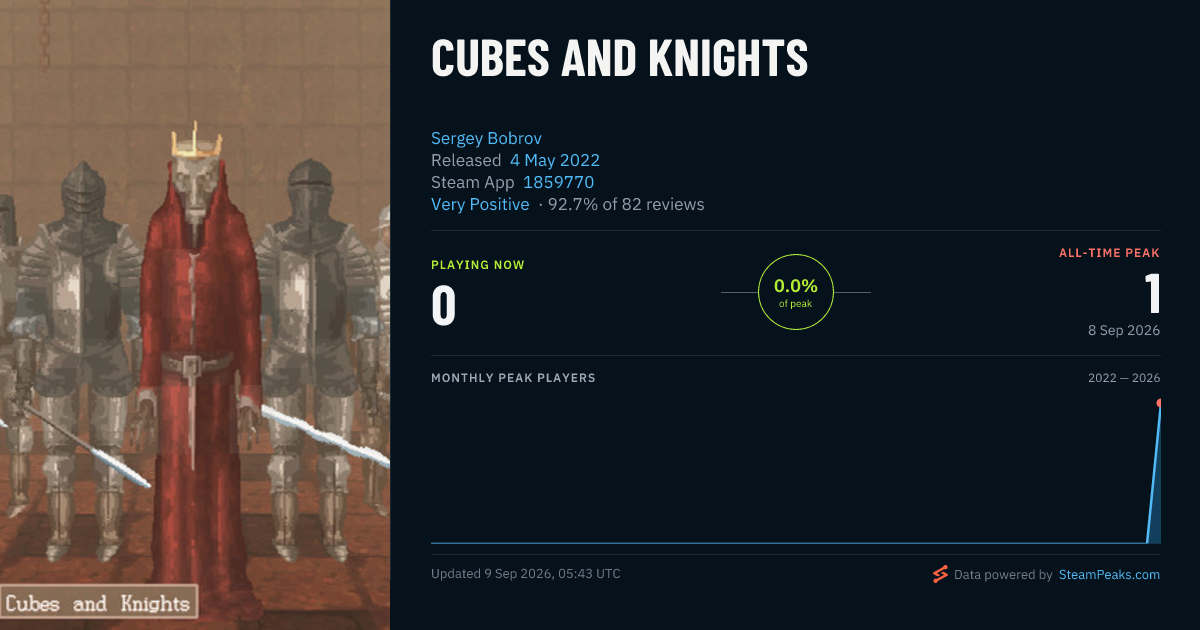Click the 2022 — 2026 range label
This screenshot has width=1200, height=630.
point(1124,378)
